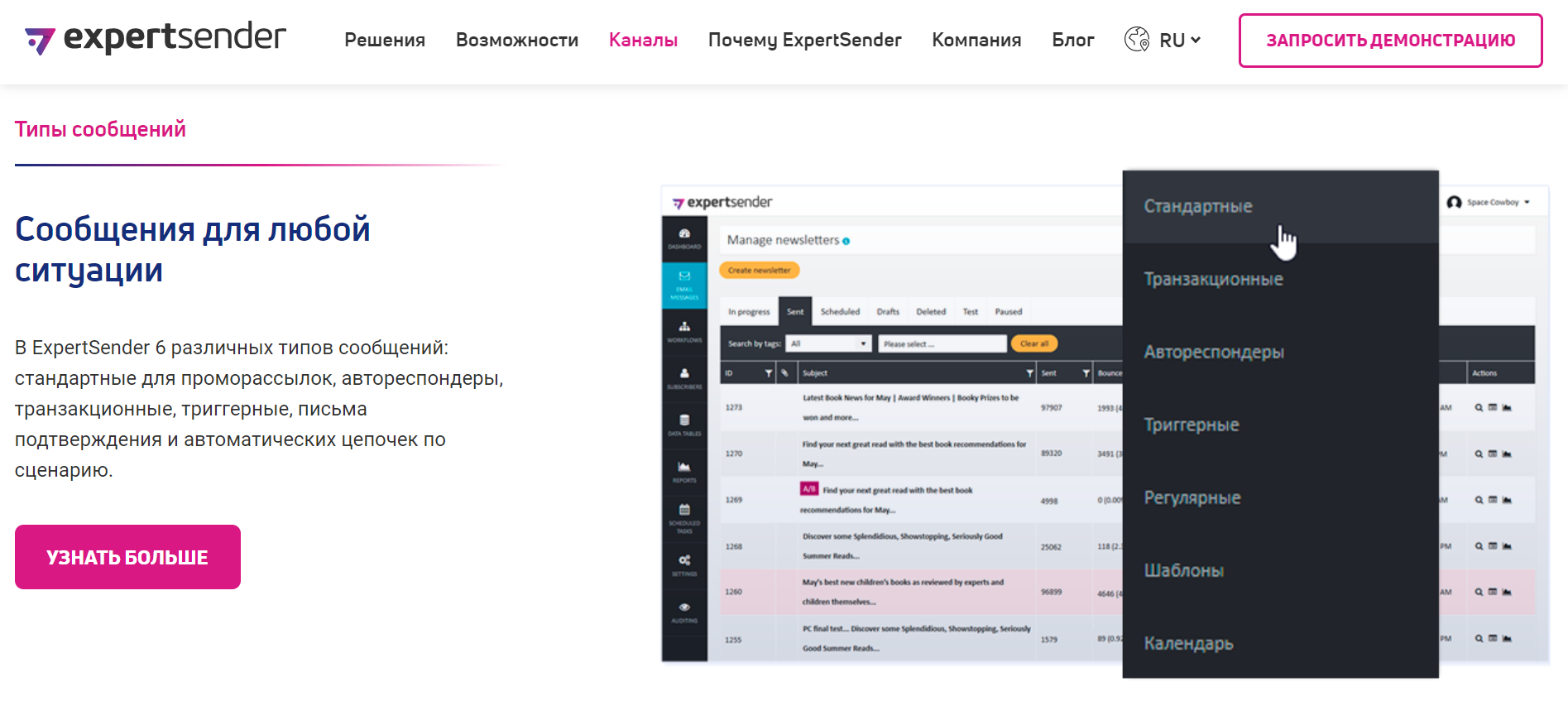This screenshot has width=1568, height=701.
Task: Open the tags dropdown set to All
Action: click(x=828, y=343)
